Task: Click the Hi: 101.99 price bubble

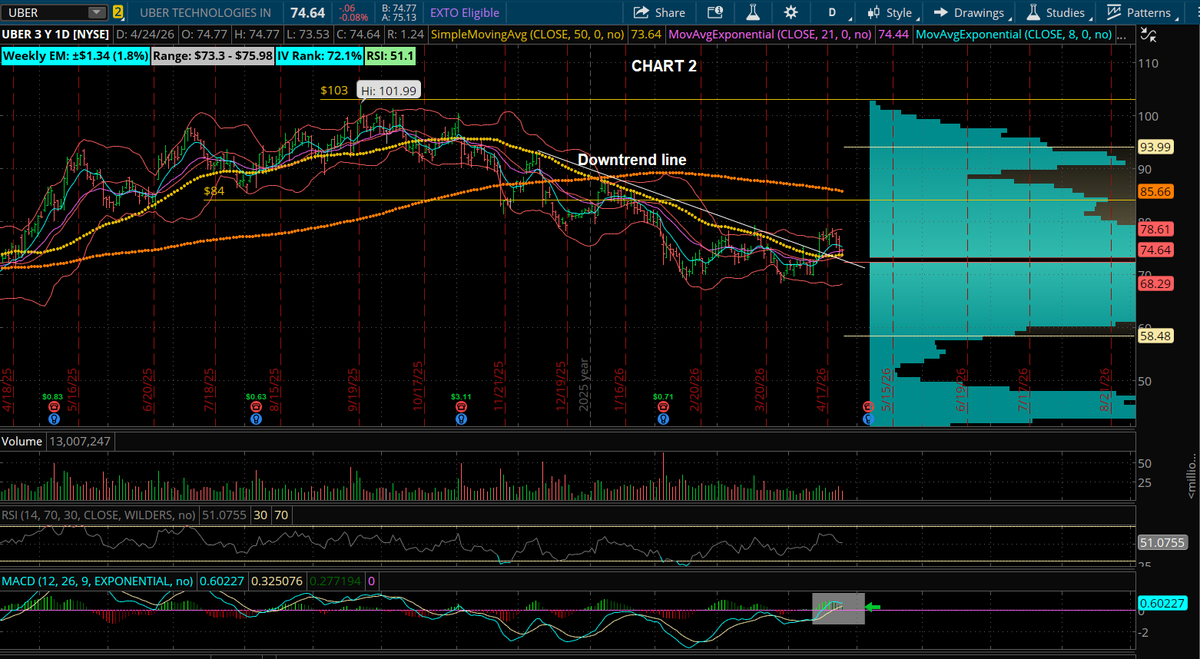Action: pos(389,90)
